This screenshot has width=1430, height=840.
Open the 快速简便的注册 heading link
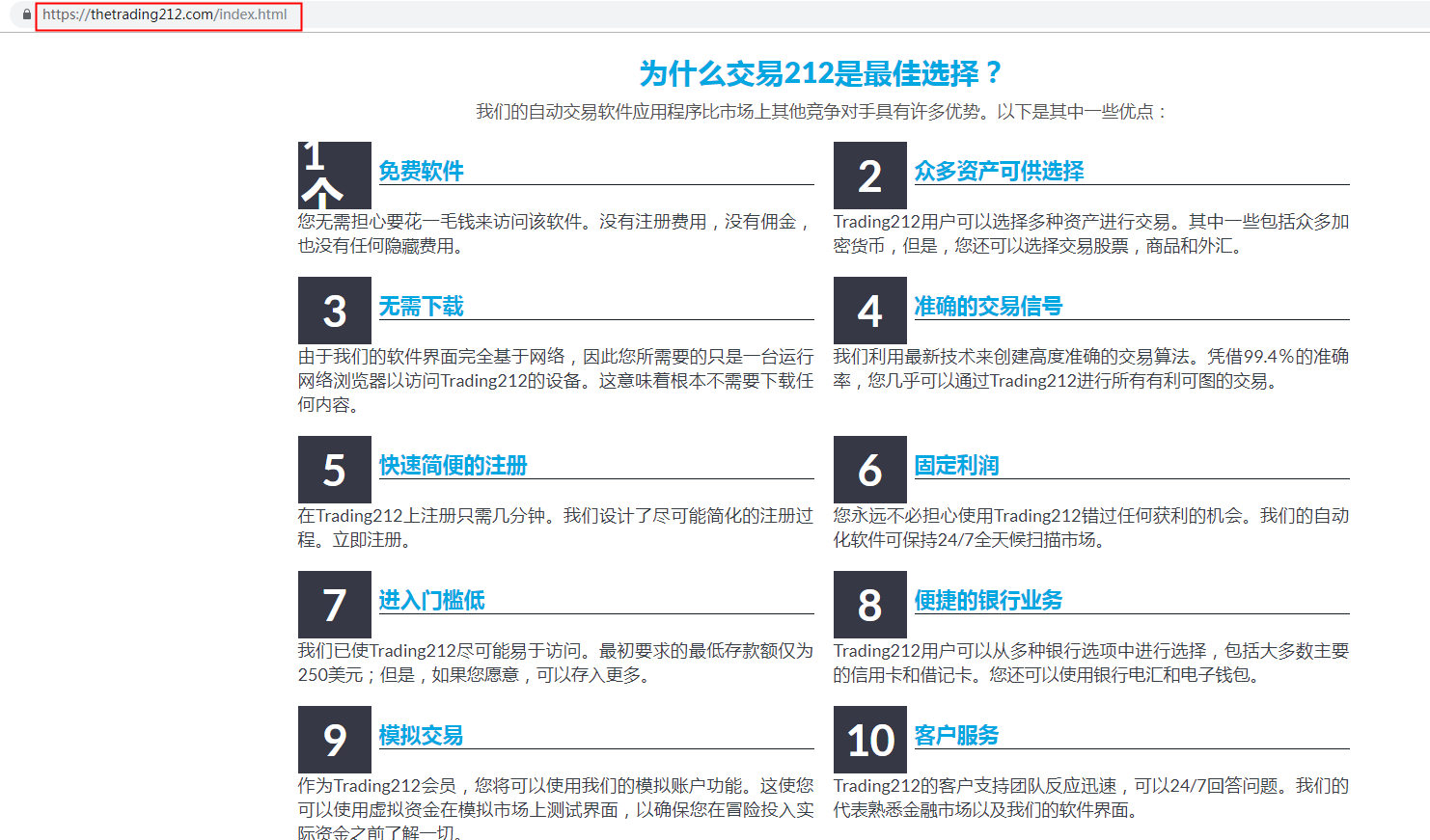point(453,465)
